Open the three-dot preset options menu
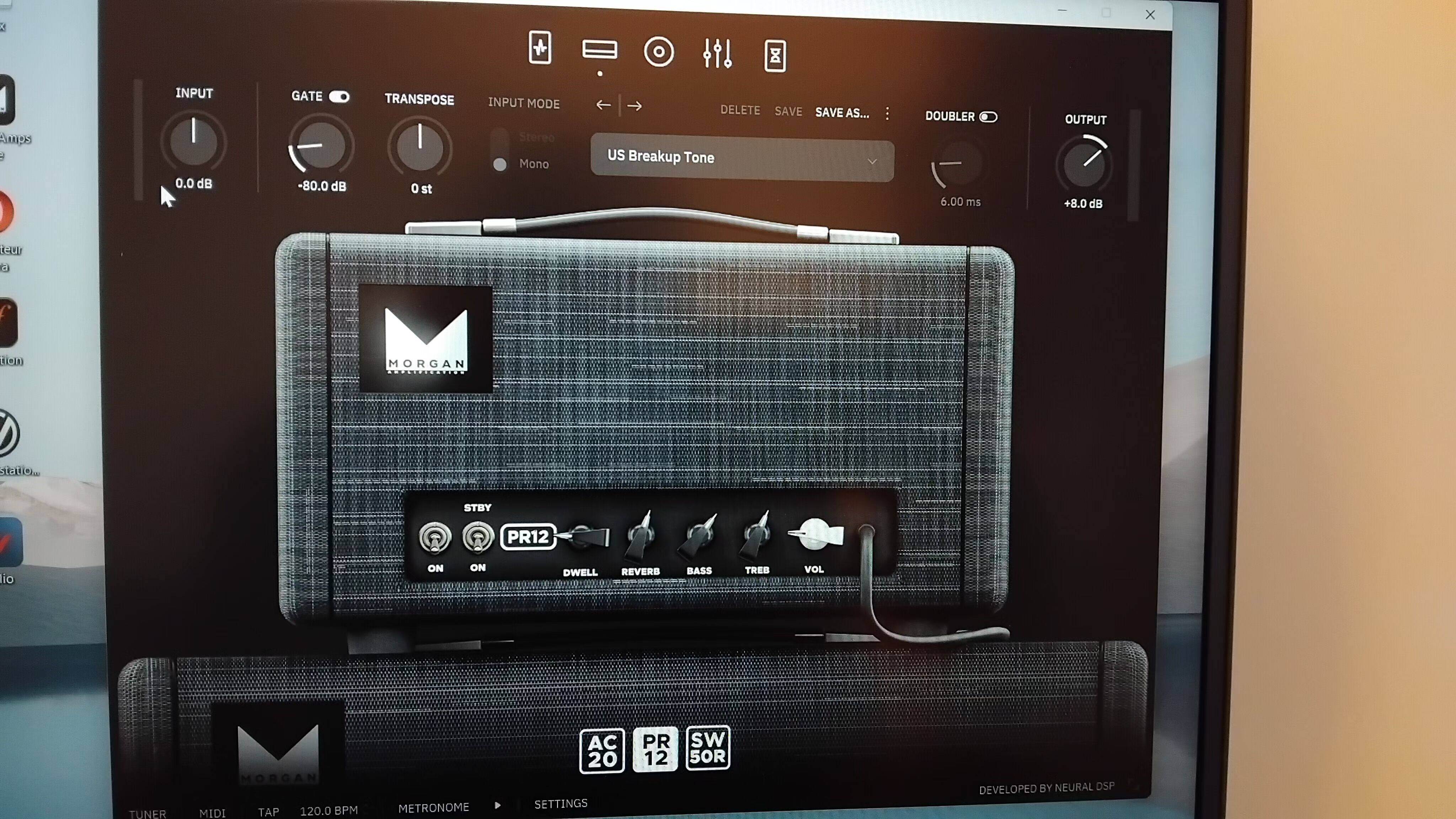Screen dimensions: 1456x819 coord(887,114)
